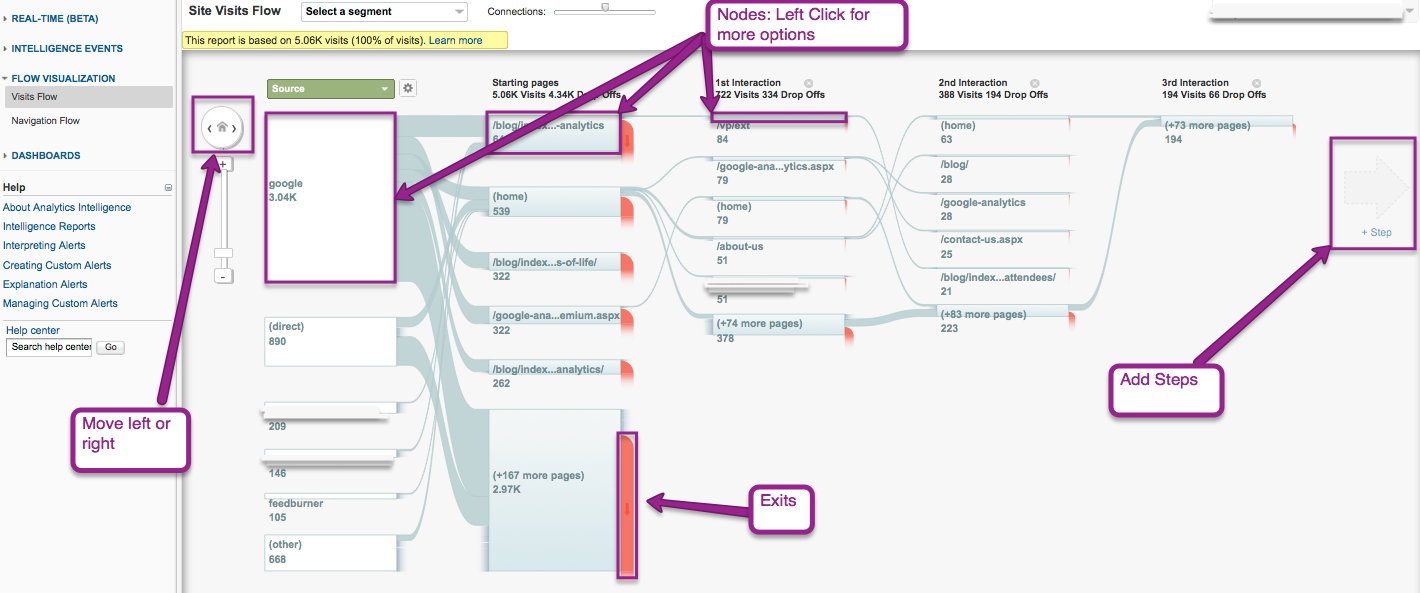
Task: Select the (+167 more pages) starting node
Action: pyautogui.click(x=555, y=490)
